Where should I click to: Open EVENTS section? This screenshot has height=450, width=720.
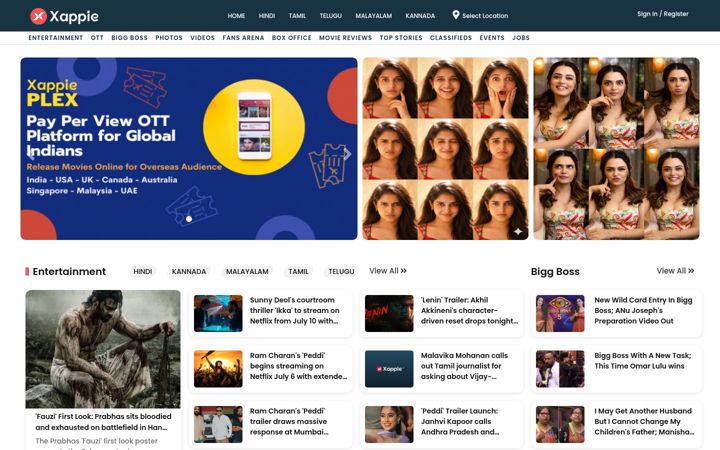point(492,38)
